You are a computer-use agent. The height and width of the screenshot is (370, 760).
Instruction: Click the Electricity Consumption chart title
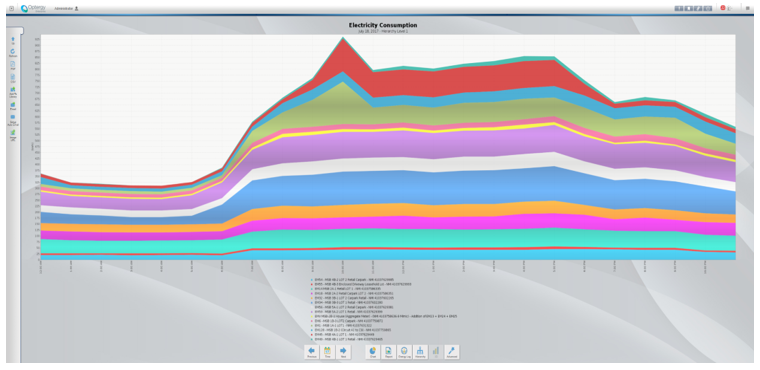383,25
